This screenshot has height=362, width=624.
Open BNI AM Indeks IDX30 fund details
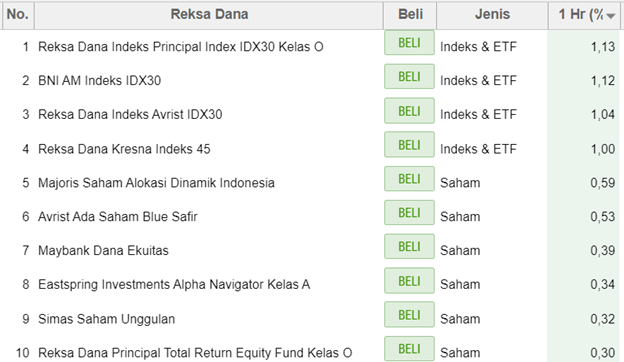click(99, 80)
